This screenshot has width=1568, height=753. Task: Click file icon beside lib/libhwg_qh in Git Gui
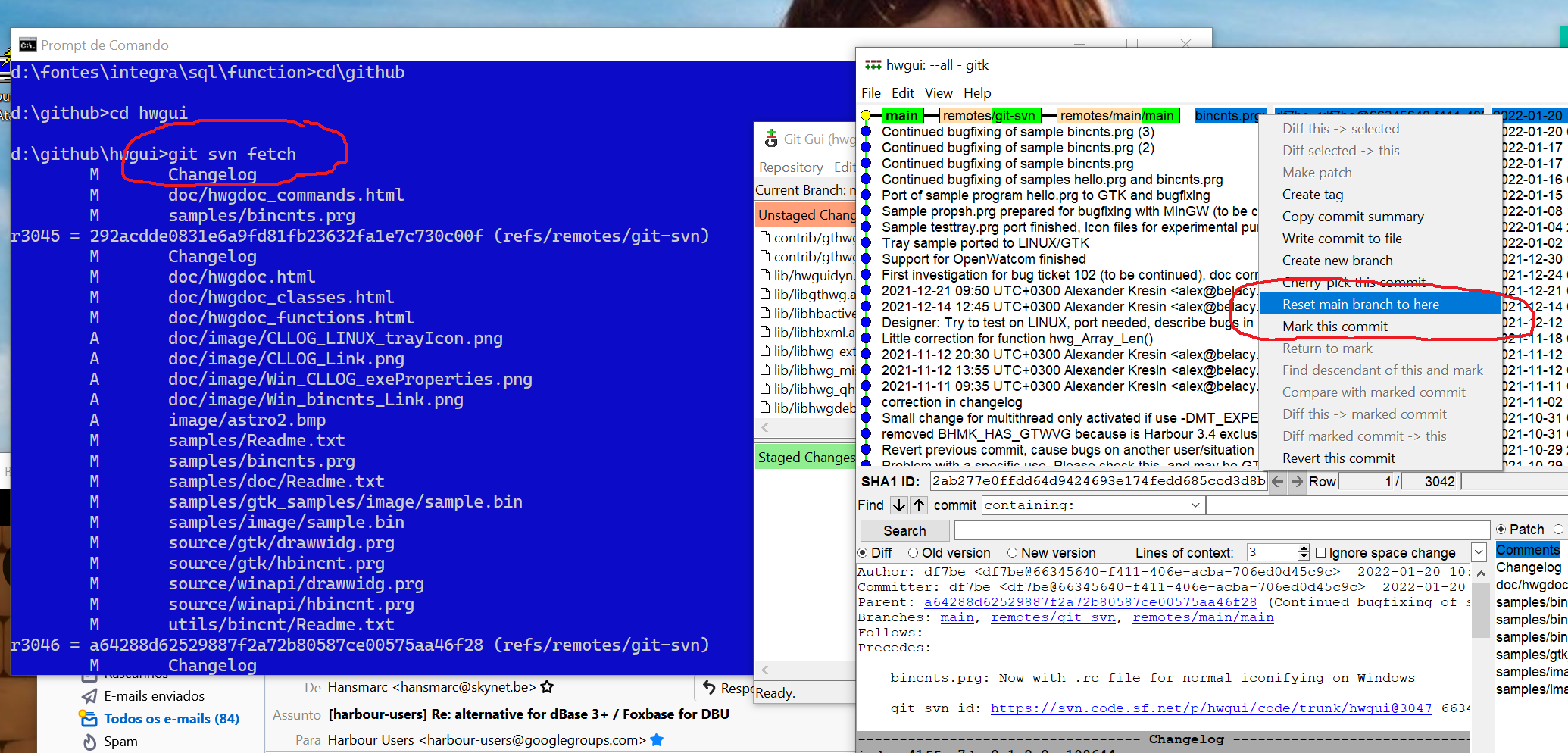pyautogui.click(x=765, y=389)
